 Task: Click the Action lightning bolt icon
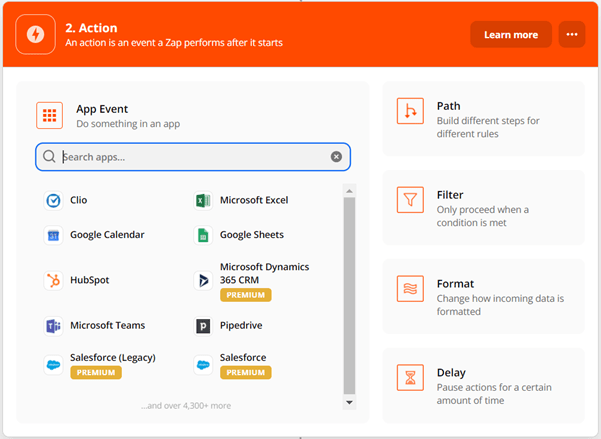pyautogui.click(x=35, y=35)
